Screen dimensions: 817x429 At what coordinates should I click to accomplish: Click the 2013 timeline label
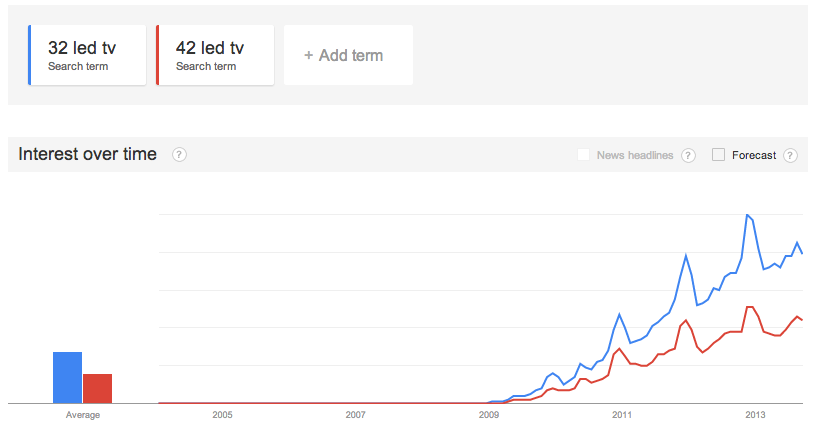pyautogui.click(x=755, y=414)
